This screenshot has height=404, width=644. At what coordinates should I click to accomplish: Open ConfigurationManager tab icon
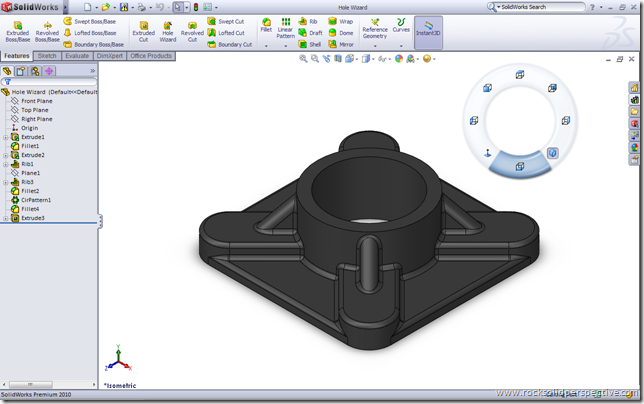coord(35,71)
